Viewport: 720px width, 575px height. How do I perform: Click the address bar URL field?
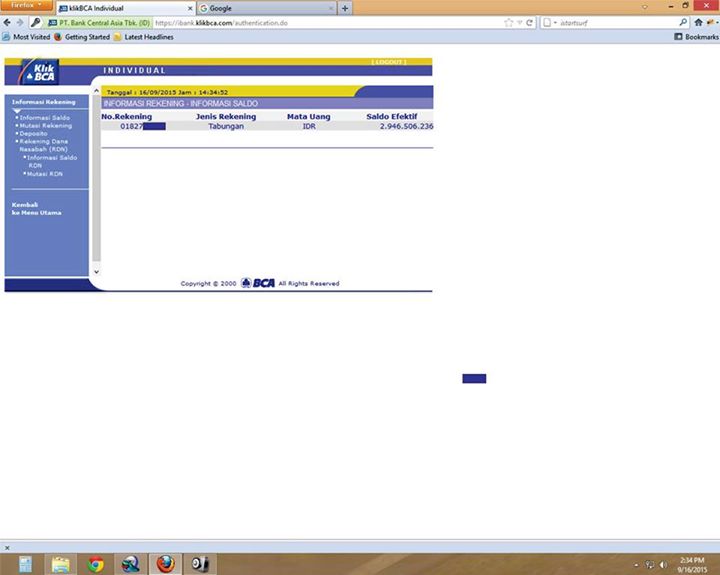point(327,23)
